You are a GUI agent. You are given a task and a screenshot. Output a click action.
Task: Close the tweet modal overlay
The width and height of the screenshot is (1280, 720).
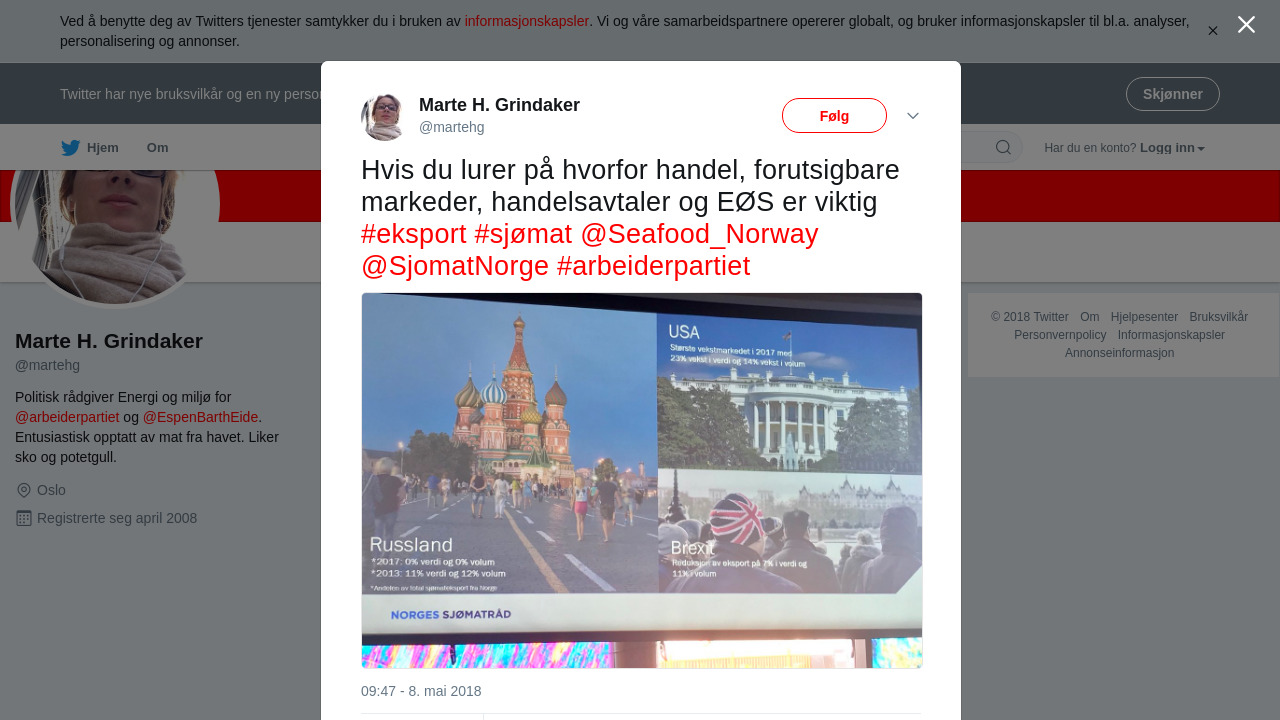[x=1246, y=25]
